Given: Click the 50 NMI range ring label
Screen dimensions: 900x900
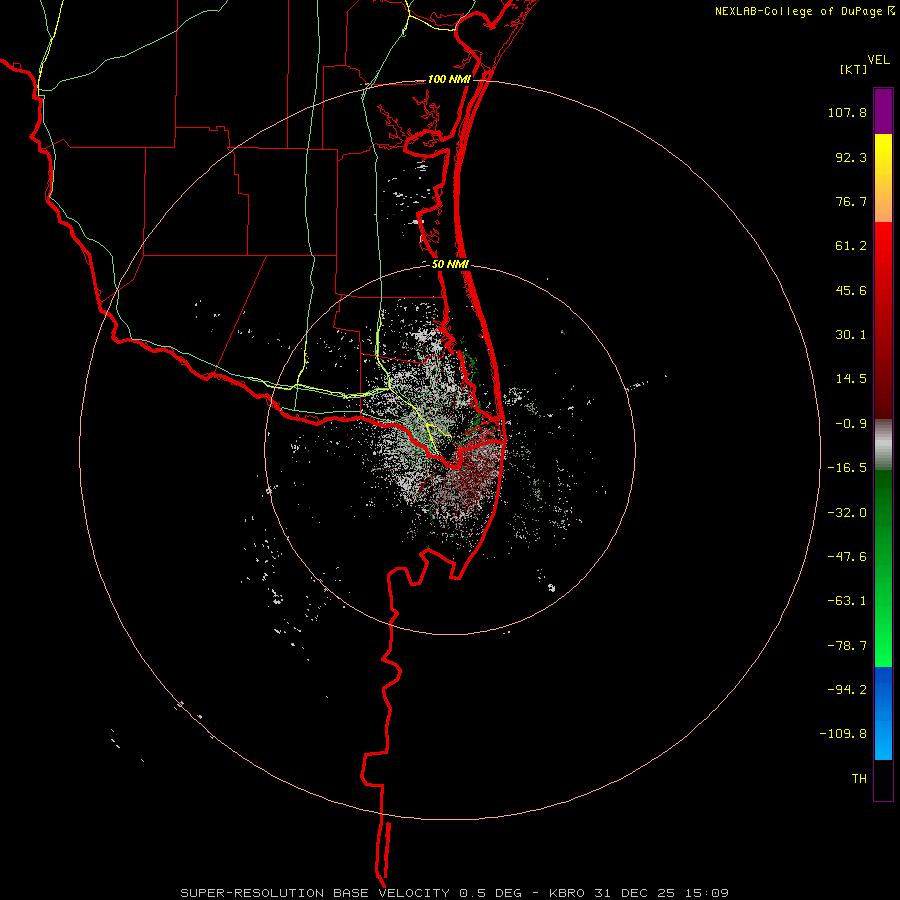Looking at the screenshot, I should 450,265.
